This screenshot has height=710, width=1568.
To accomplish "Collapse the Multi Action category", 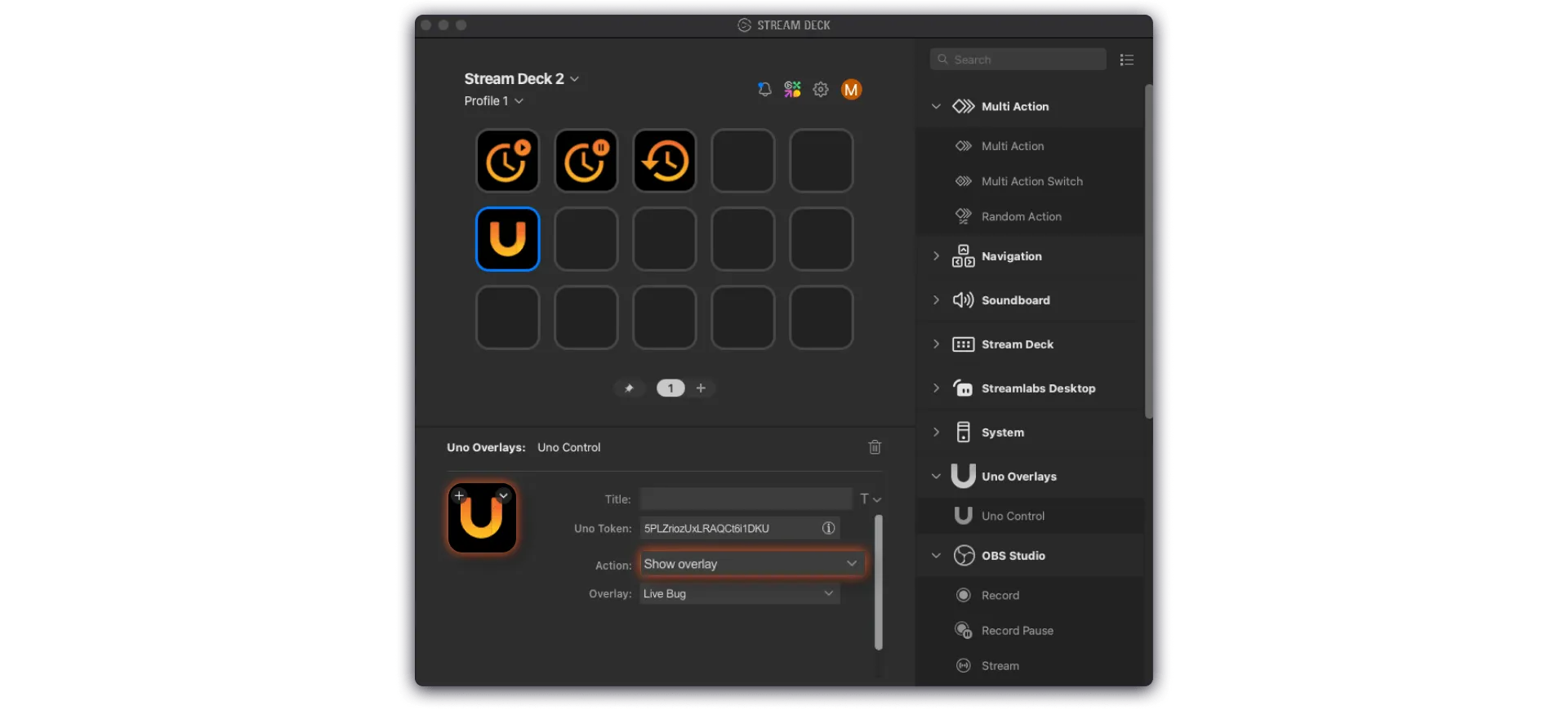I will (936, 106).
